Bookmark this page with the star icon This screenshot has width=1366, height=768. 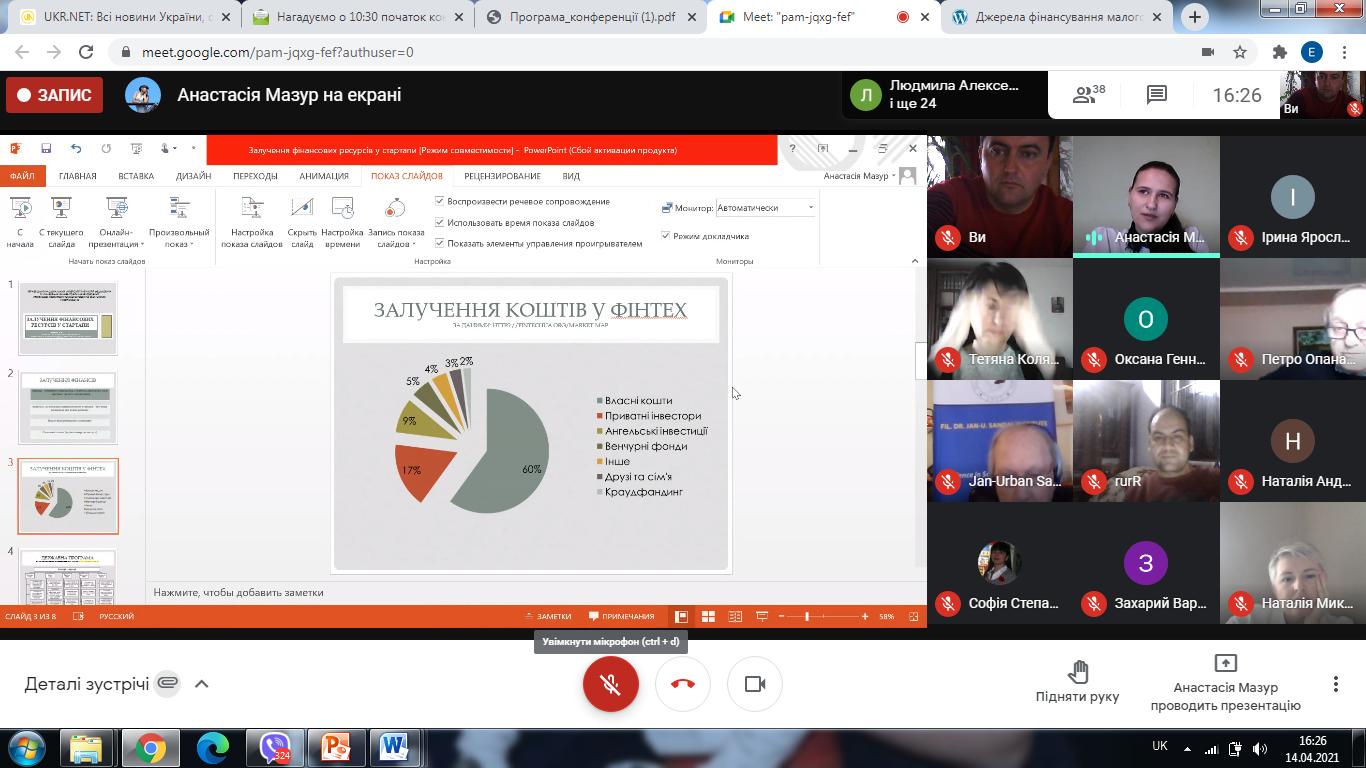point(1240,52)
